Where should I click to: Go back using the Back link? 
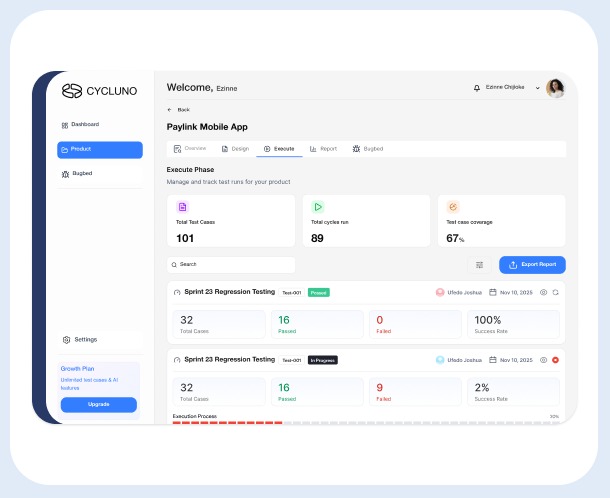tap(184, 110)
